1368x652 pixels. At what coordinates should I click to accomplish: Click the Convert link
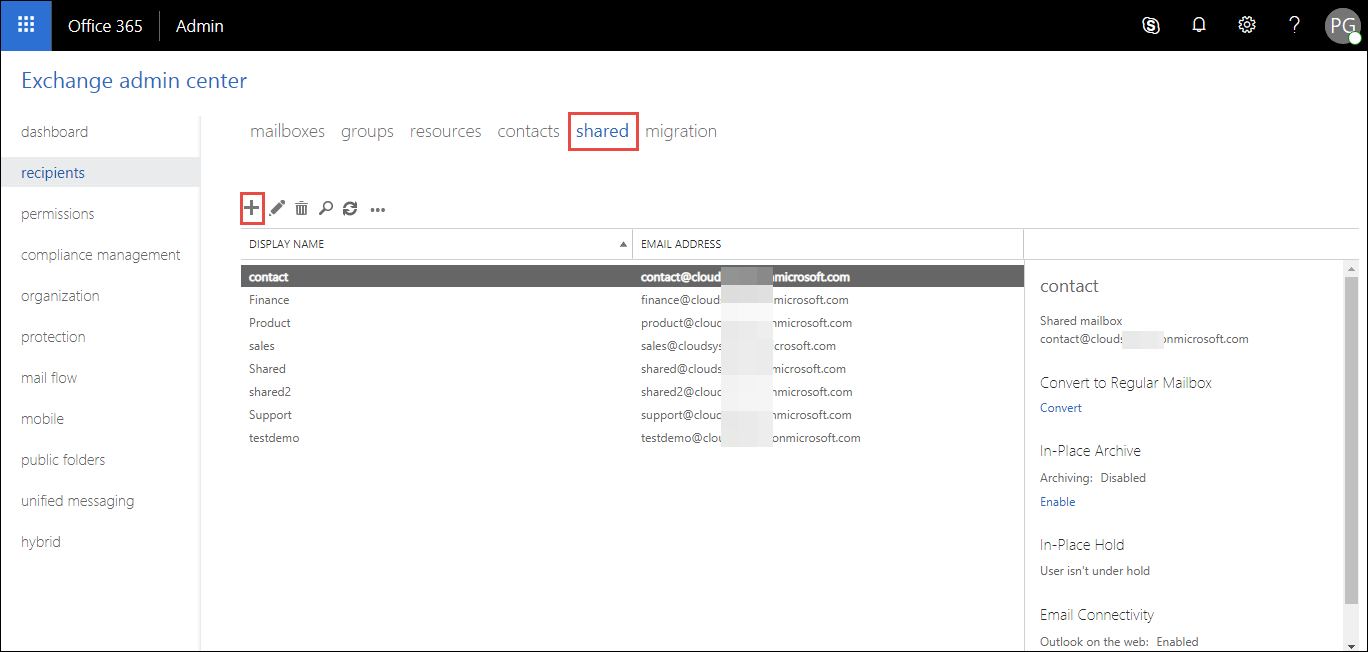click(x=1061, y=408)
